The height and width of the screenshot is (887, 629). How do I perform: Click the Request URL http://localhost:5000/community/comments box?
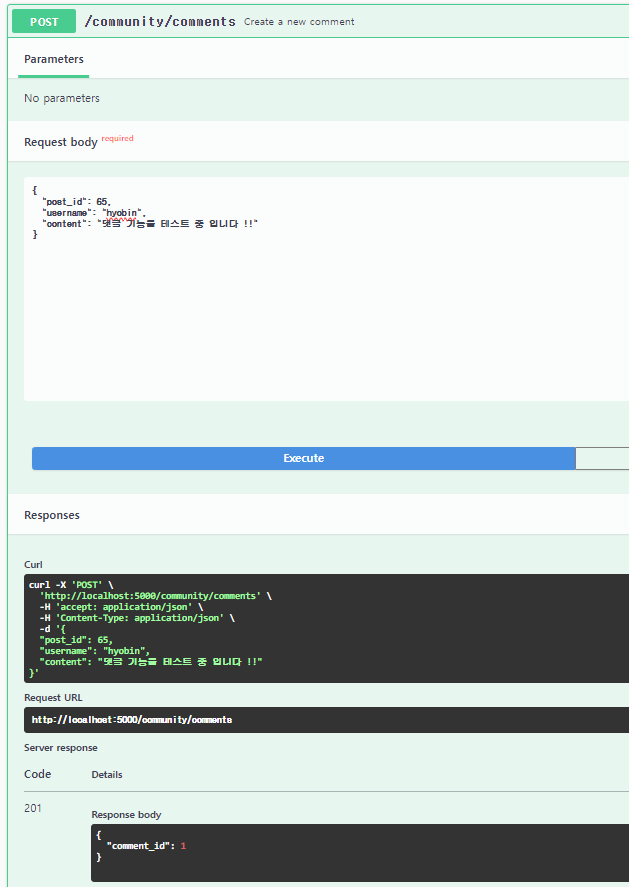[x=326, y=720]
